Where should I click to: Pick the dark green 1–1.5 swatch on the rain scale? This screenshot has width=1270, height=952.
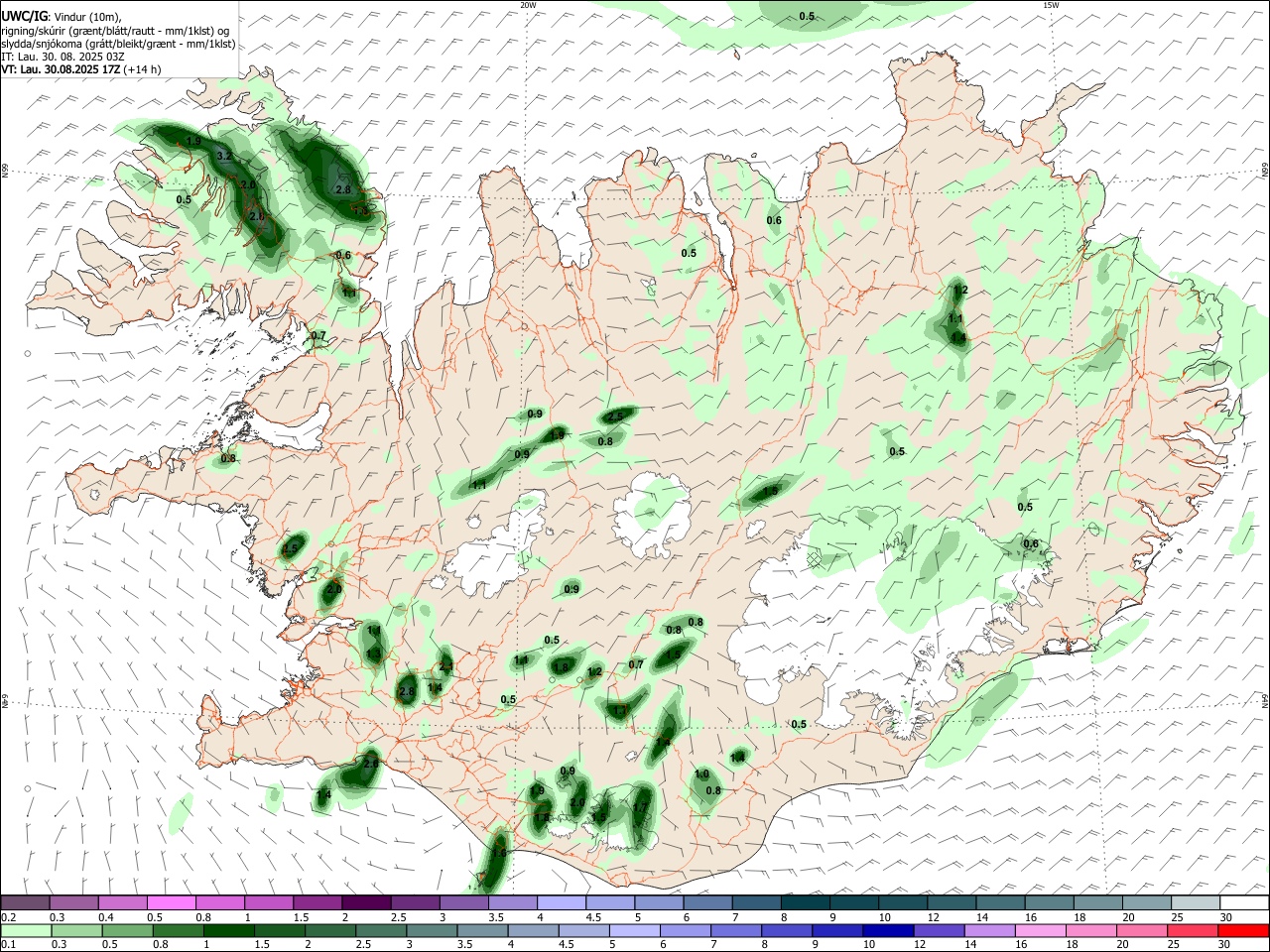click(228, 931)
